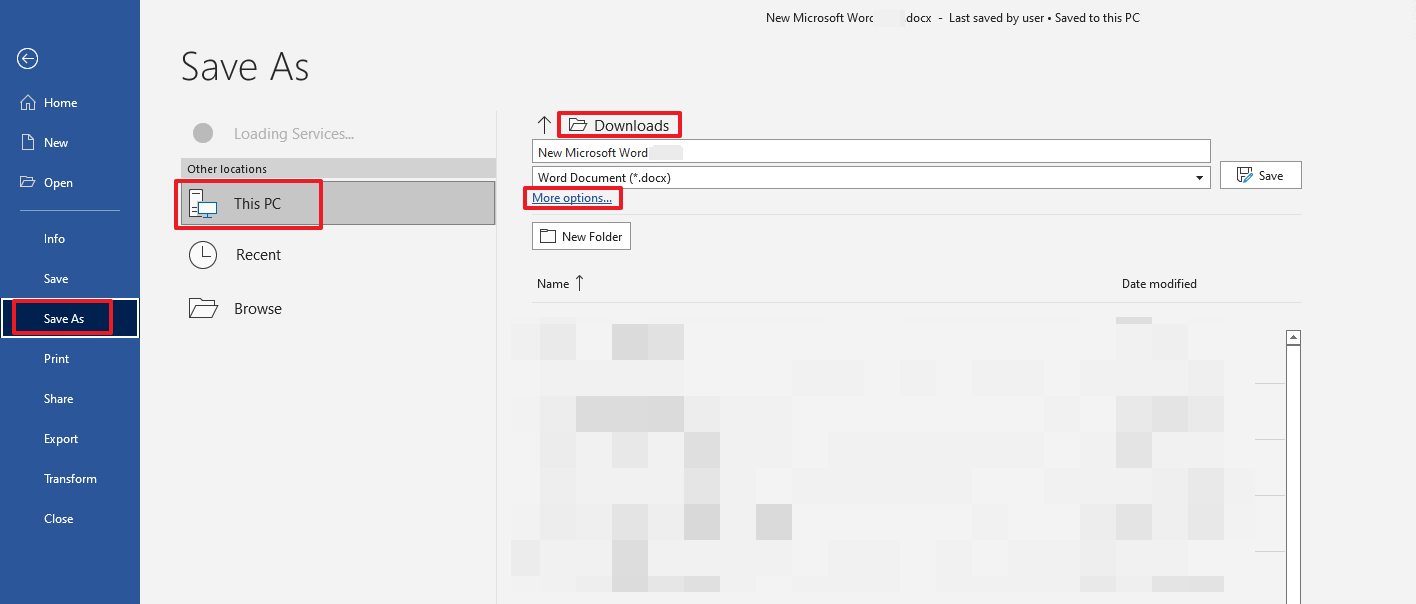Select Save As in the left menu
The image size is (1416, 604).
click(70, 319)
